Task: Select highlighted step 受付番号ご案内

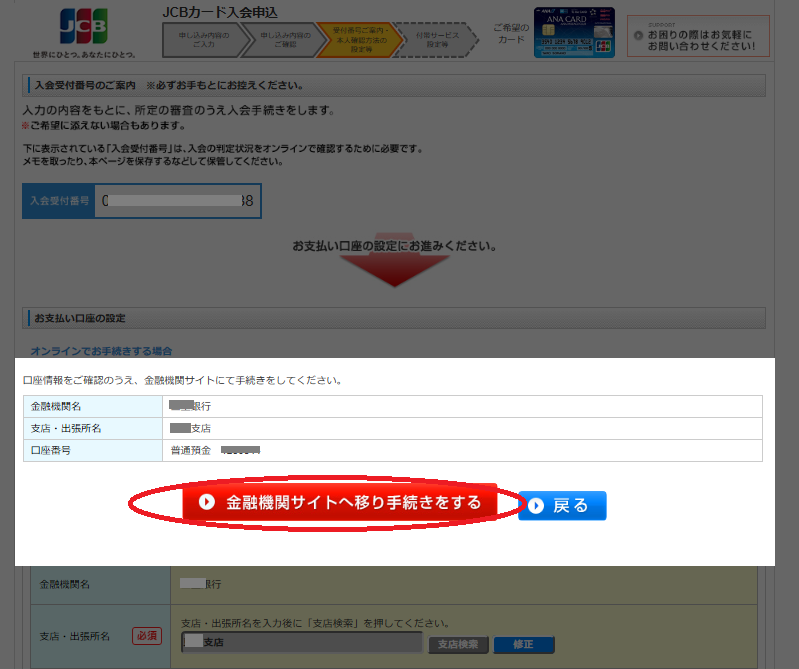Action: pos(361,40)
